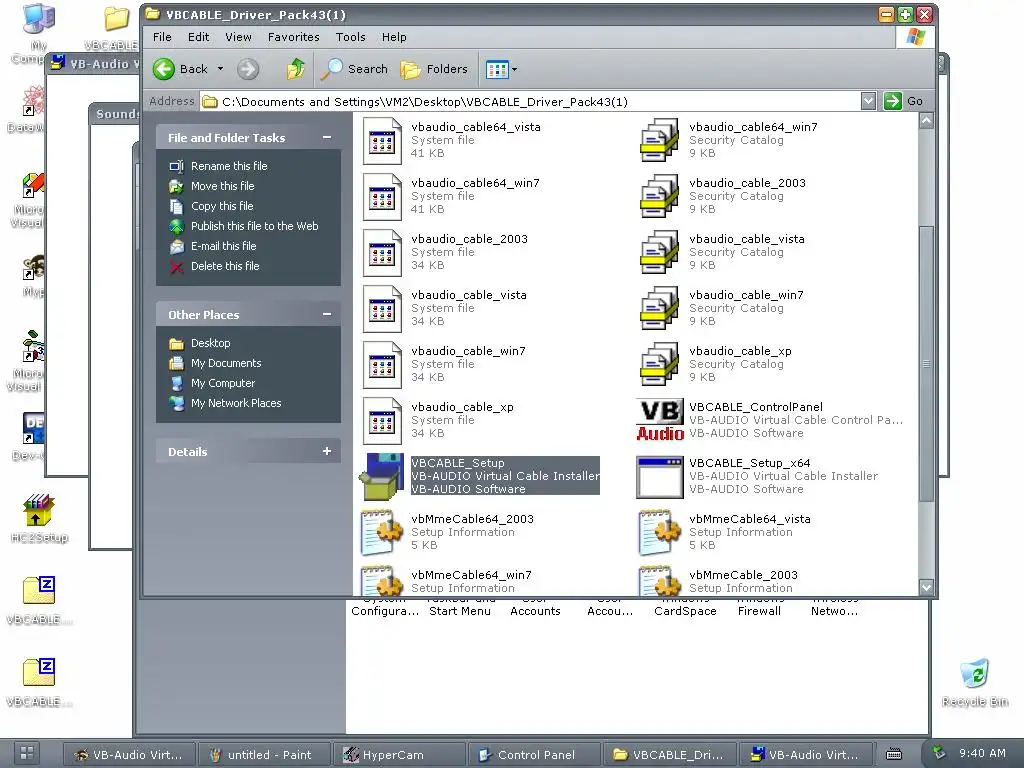Click Rename this file link

[x=229, y=166]
